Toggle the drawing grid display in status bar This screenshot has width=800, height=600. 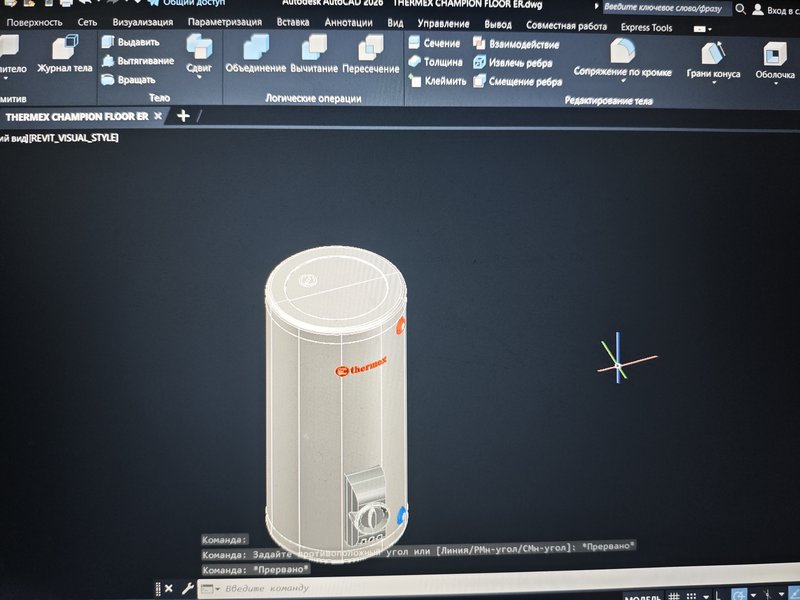click(674, 596)
